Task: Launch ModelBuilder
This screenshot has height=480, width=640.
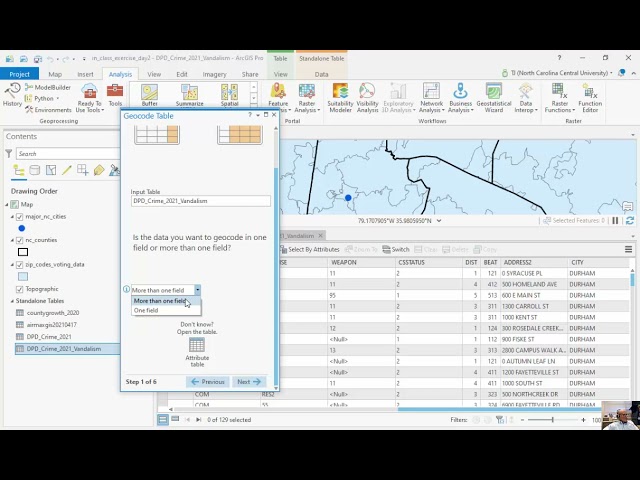Action: pos(48,87)
